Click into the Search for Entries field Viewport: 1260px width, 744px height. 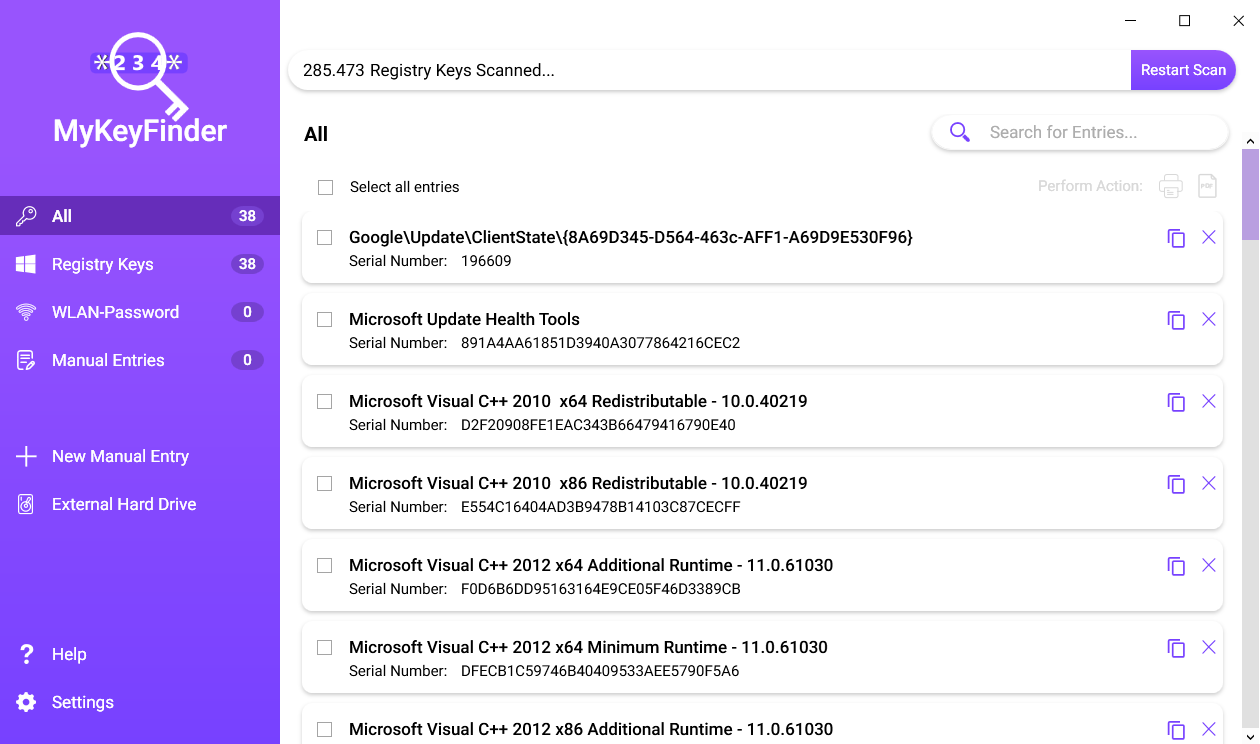coord(1079,132)
